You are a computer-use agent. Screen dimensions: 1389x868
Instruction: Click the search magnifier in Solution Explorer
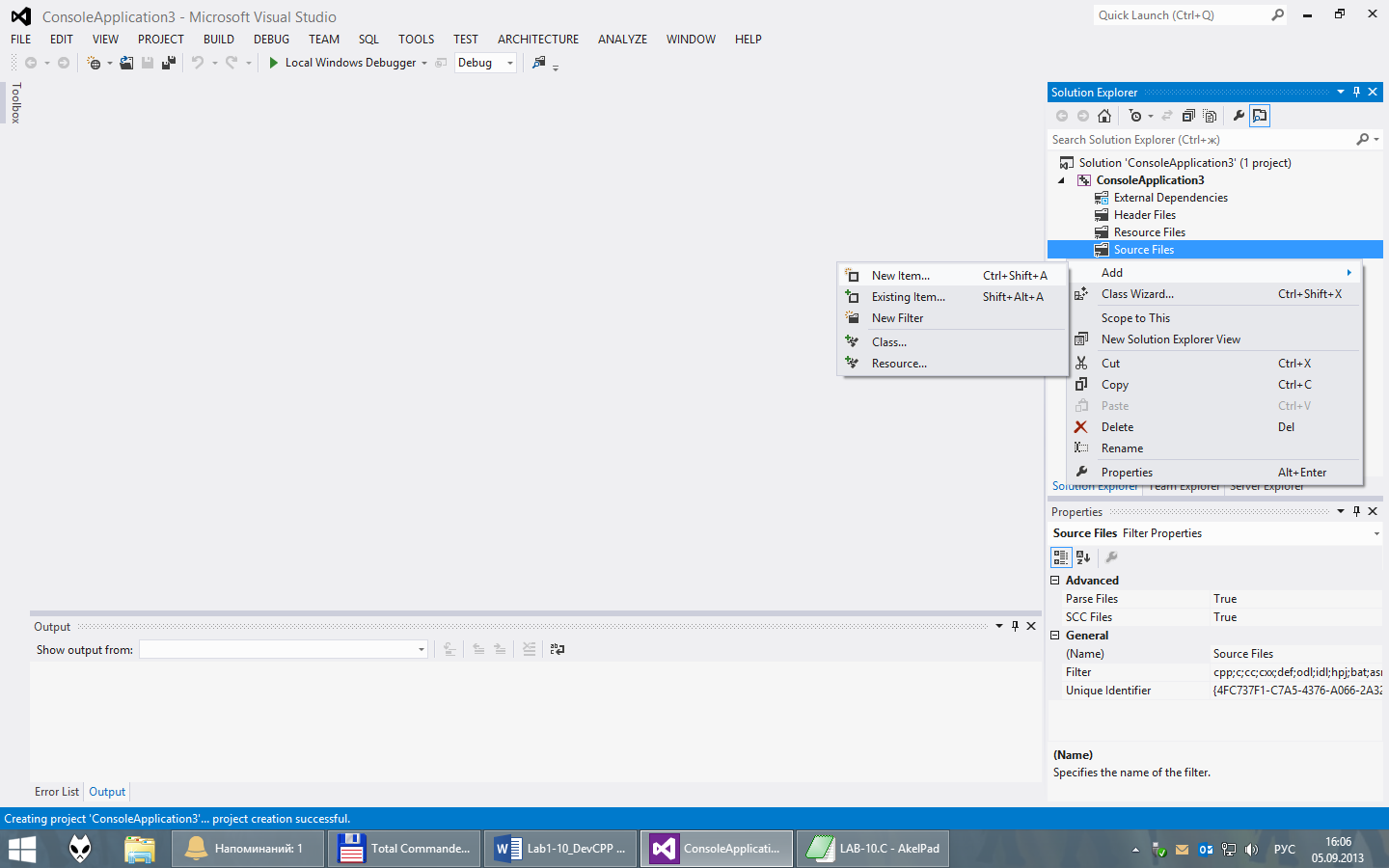click(1362, 140)
